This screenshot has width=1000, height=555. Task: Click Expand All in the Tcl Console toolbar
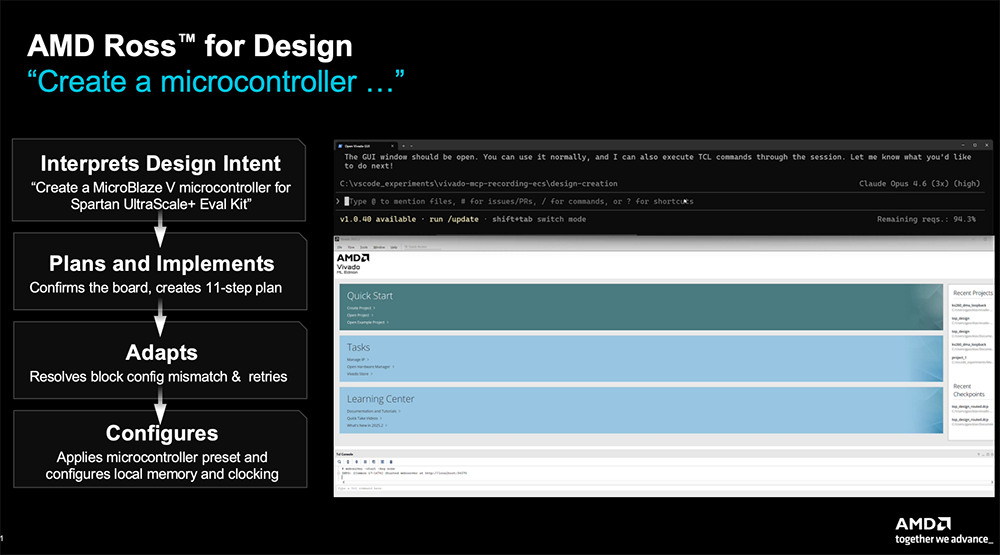(357, 462)
